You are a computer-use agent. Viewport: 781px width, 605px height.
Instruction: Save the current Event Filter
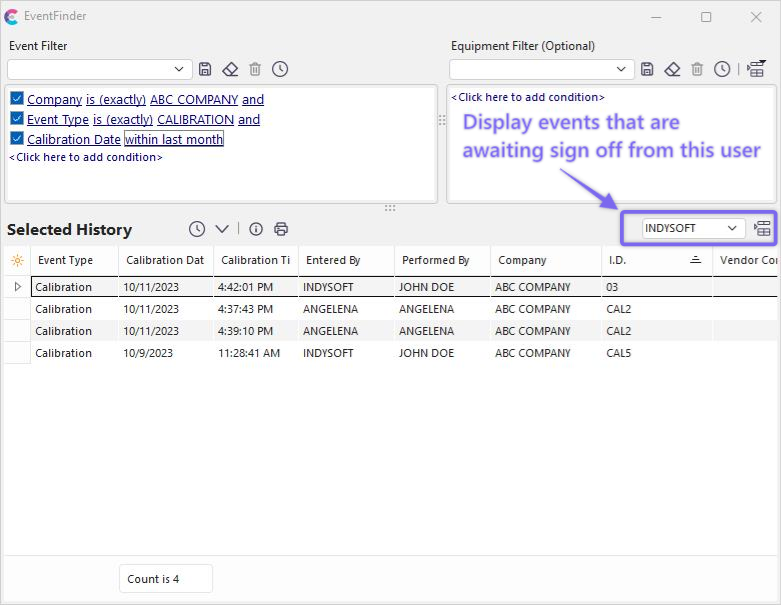[x=205, y=69]
